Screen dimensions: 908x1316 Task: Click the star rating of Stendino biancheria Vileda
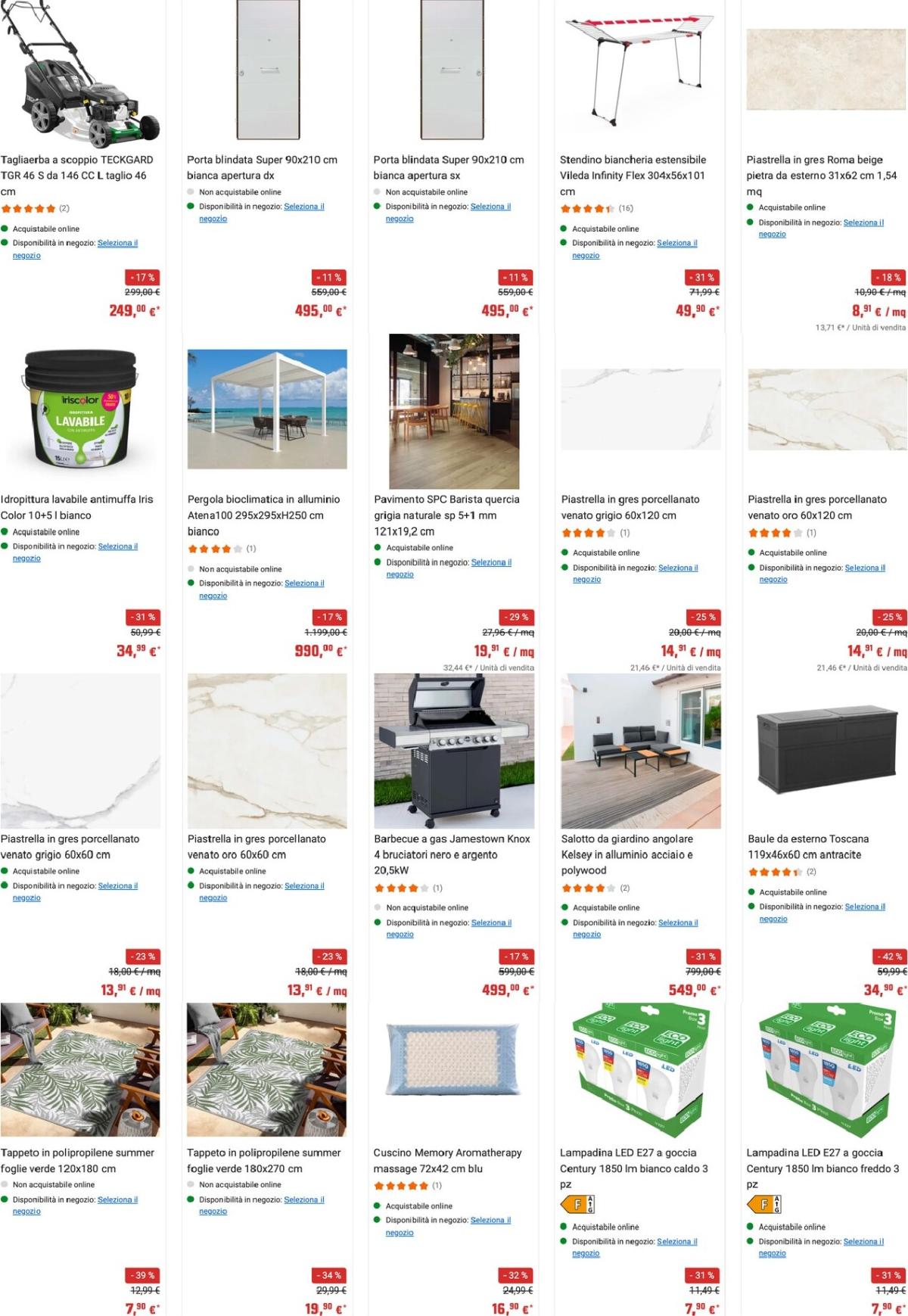coord(587,208)
